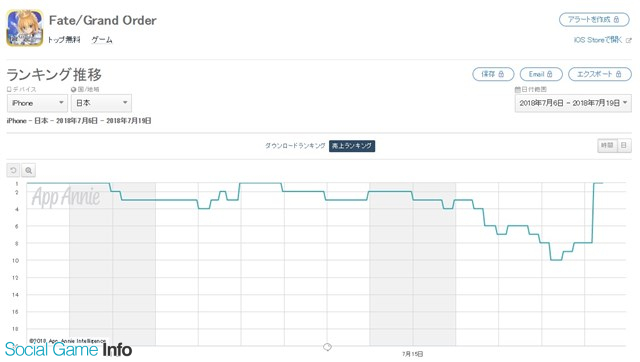Select the magnifier zoom tool icon

(x=28, y=170)
